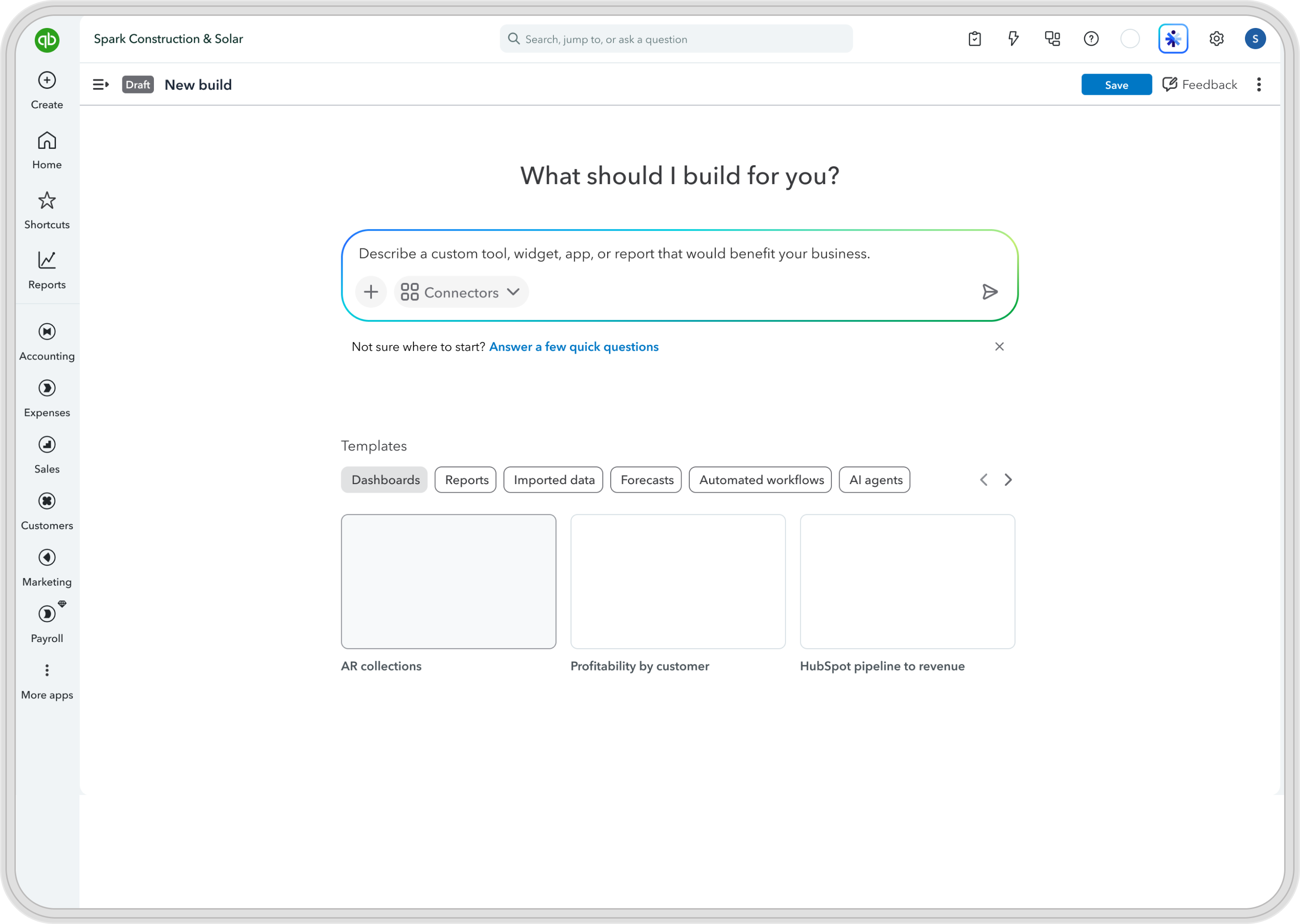Open the Feedback button

pos(1200,85)
